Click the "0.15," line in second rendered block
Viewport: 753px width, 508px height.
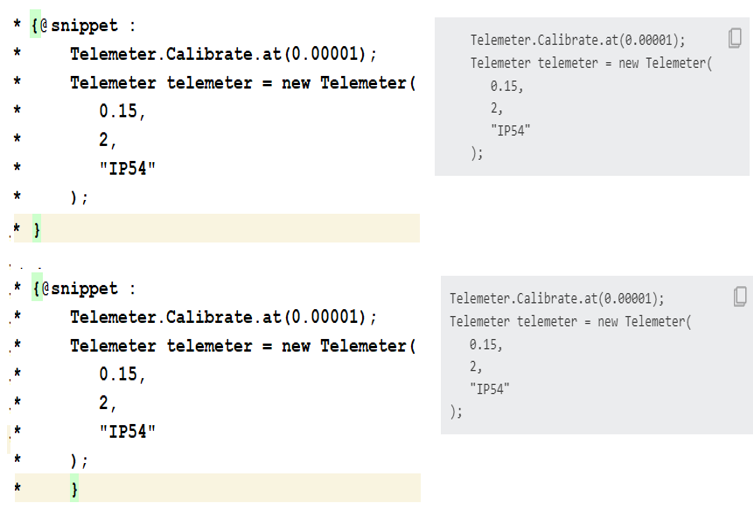[486, 344]
